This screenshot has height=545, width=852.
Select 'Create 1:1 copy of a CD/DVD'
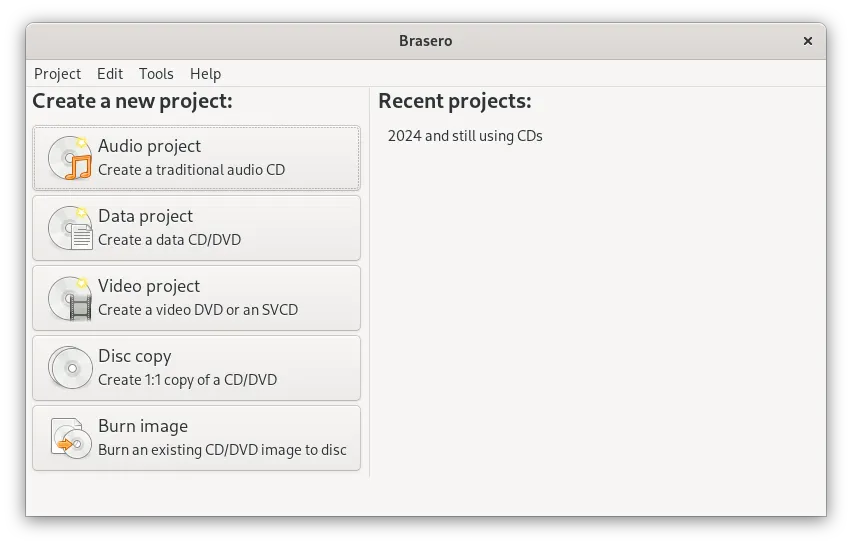click(187, 380)
